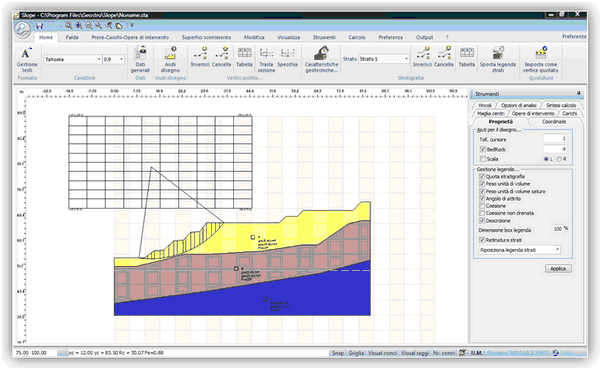Image resolution: width=602 pixels, height=370 pixels.
Task: Click the fourth zoom magnifier icon
Action: [x=99, y=26]
